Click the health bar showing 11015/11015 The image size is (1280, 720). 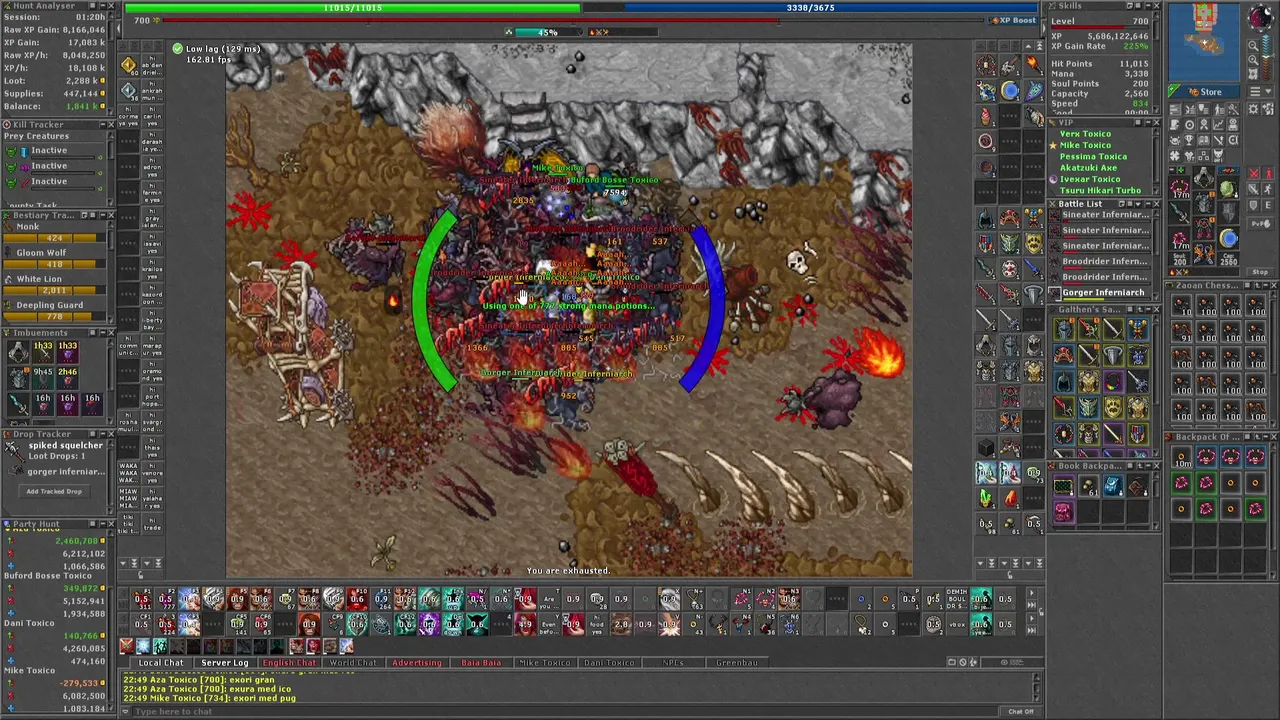pos(352,7)
